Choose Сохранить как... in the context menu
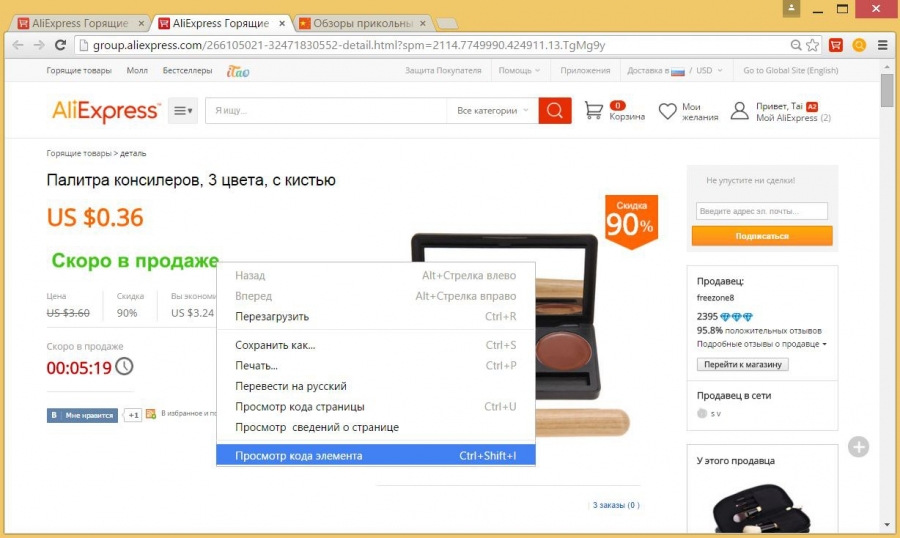Screen dimensions: 900x538 click(375, 345)
